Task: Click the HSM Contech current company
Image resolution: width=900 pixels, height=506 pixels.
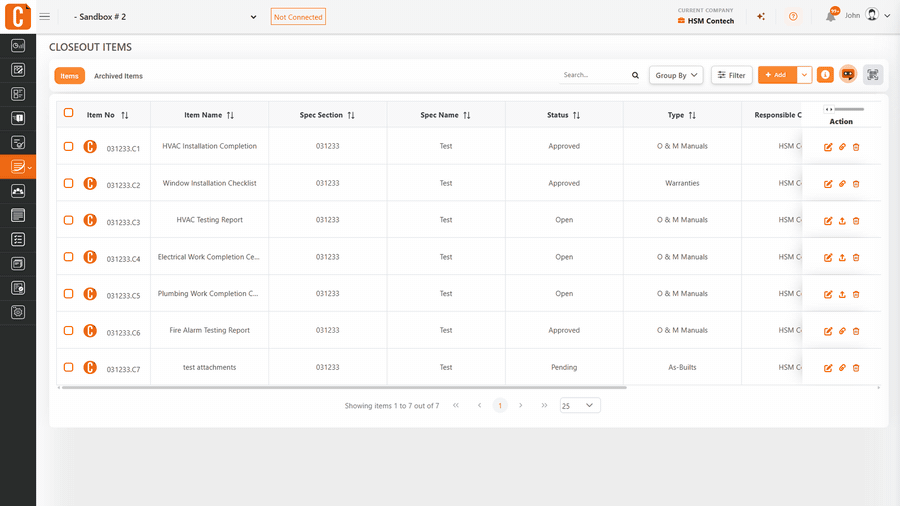Action: click(x=705, y=21)
